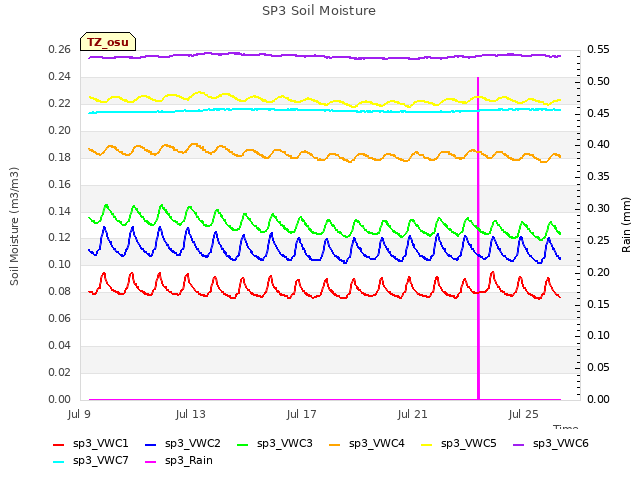
Task: Select the sp3_VWC4 legend label
Action: (x=376, y=444)
